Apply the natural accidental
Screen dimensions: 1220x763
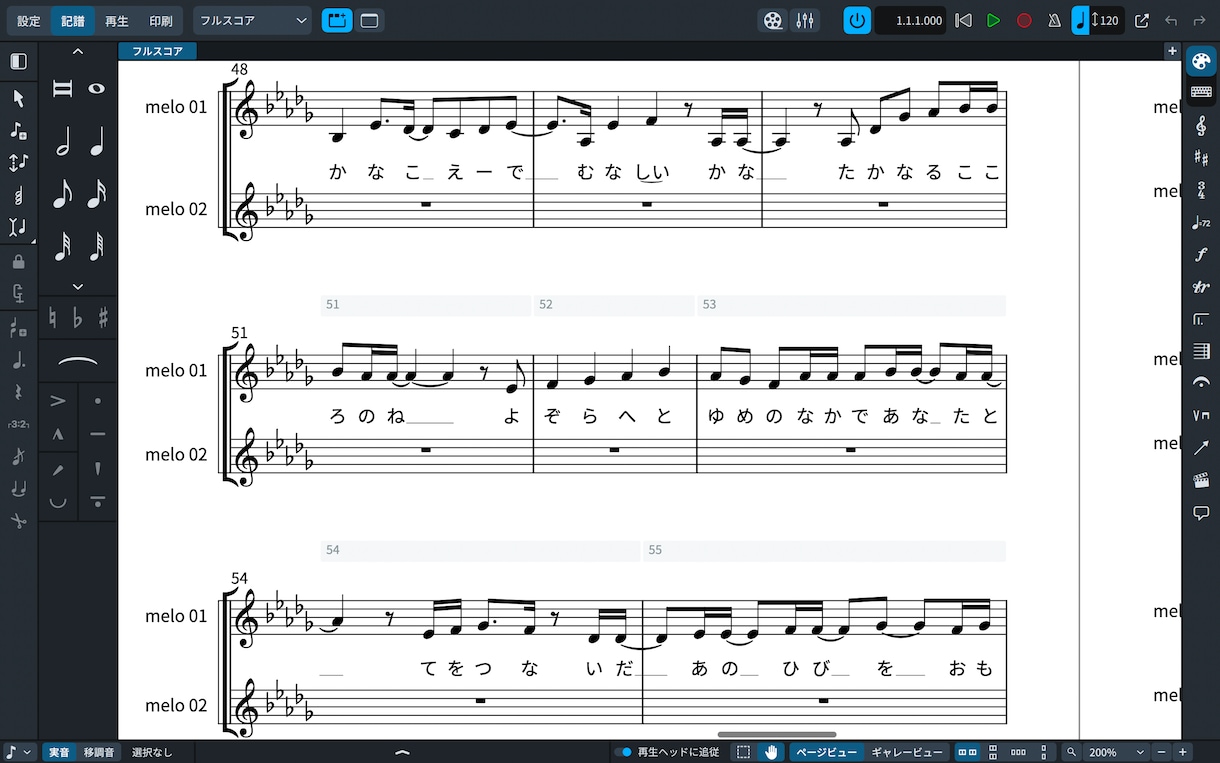coord(53,319)
